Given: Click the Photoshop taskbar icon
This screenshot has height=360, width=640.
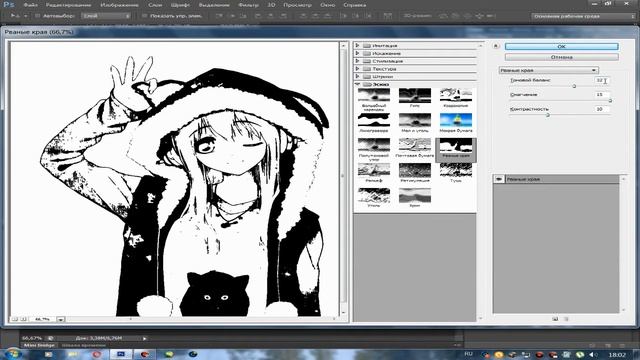Looking at the screenshot, I should click(x=120, y=354).
